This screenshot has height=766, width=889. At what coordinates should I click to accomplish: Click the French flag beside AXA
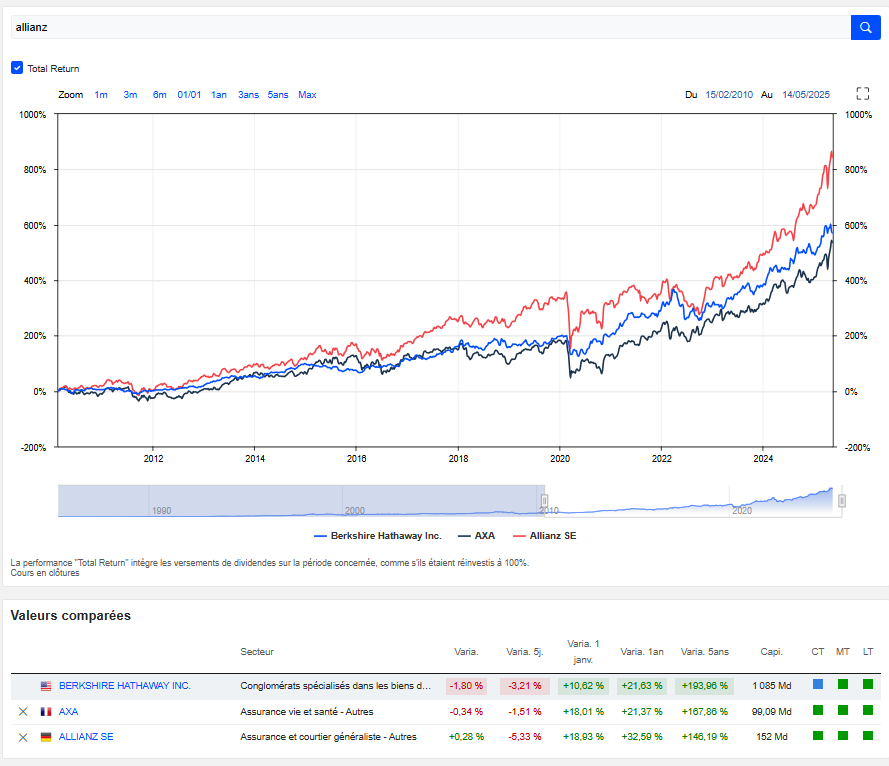coord(46,712)
